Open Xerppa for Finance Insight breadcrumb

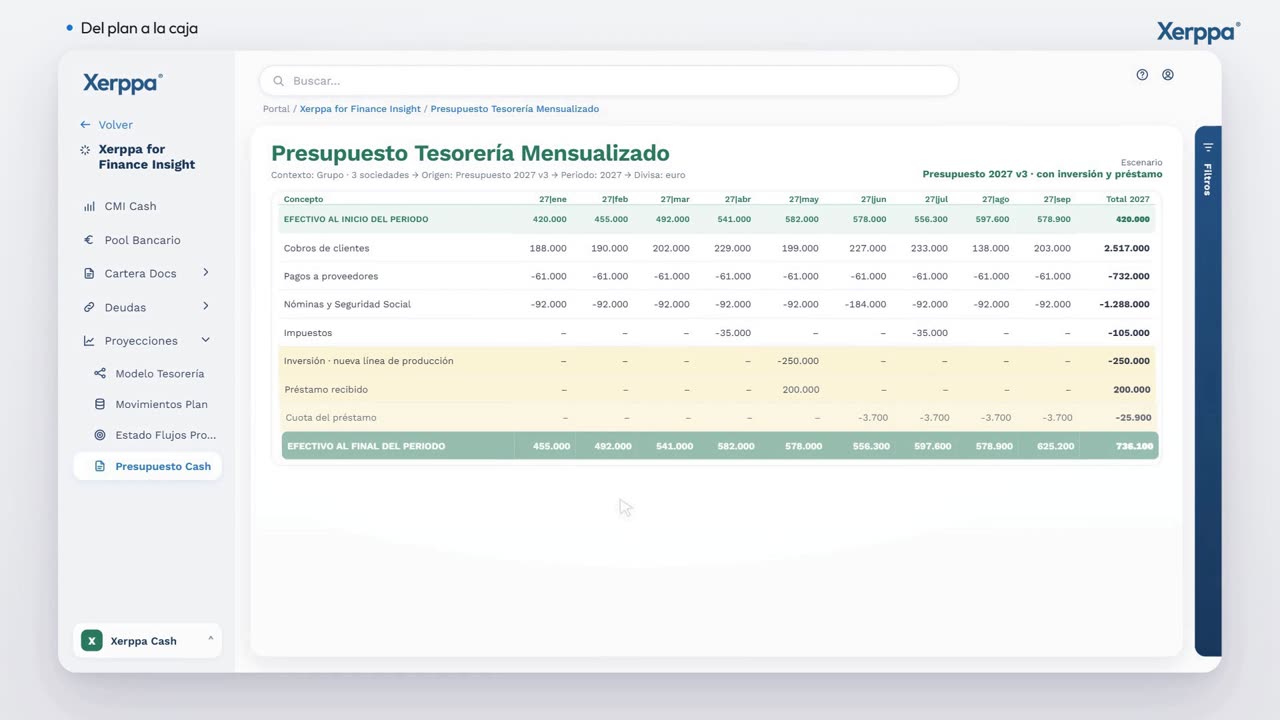click(360, 109)
